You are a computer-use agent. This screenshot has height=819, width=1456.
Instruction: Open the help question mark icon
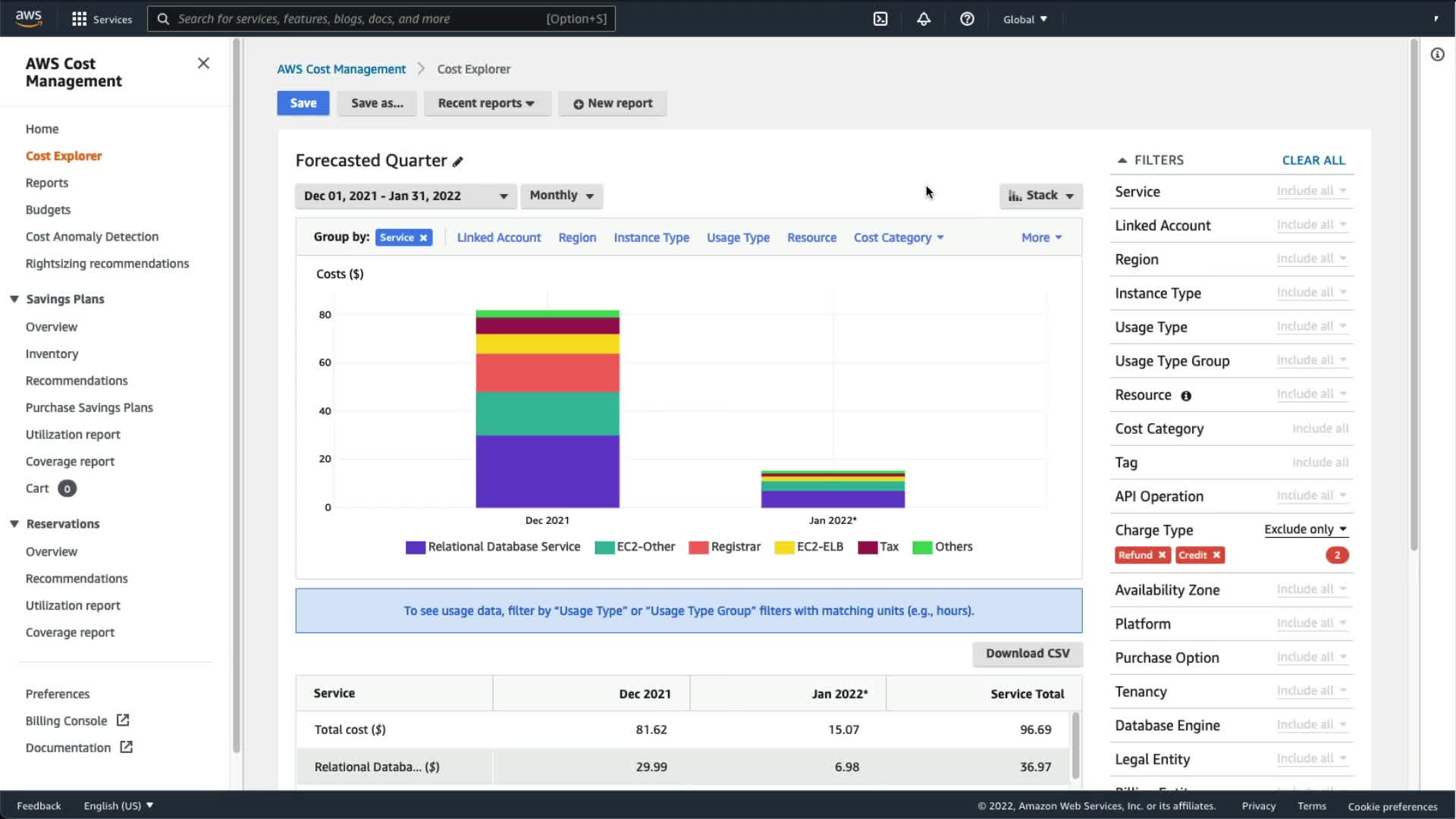[x=967, y=19]
